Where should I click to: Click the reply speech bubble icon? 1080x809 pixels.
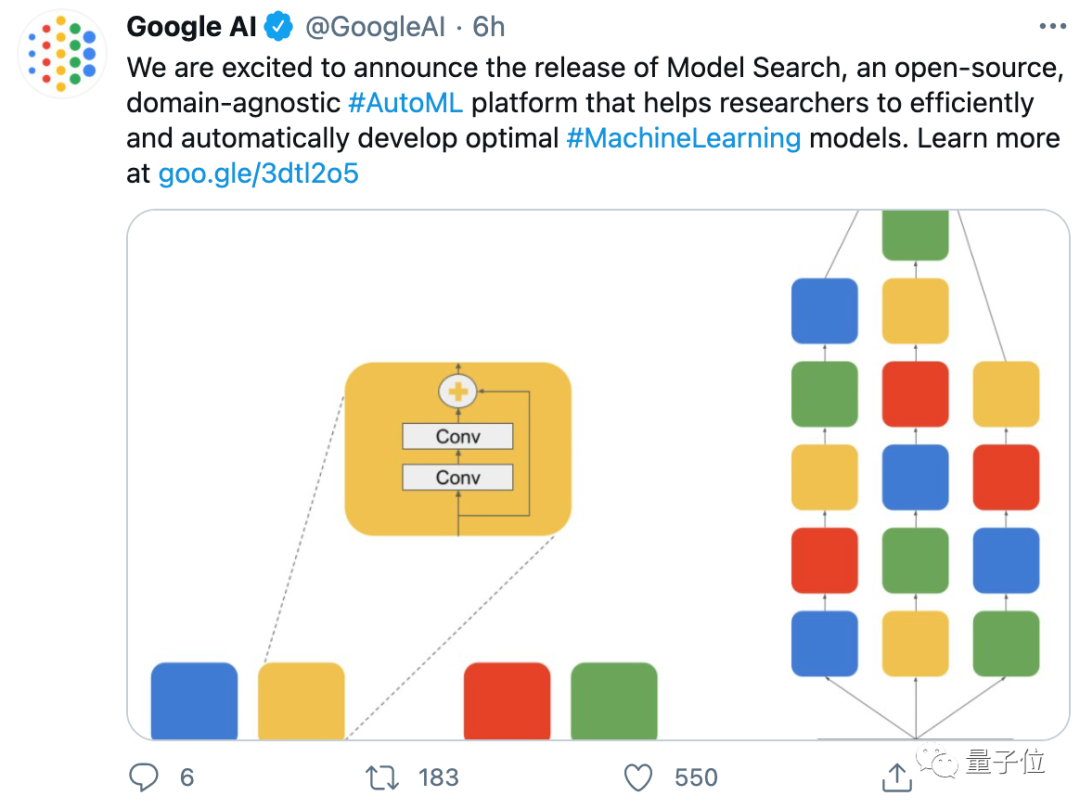pyautogui.click(x=146, y=777)
